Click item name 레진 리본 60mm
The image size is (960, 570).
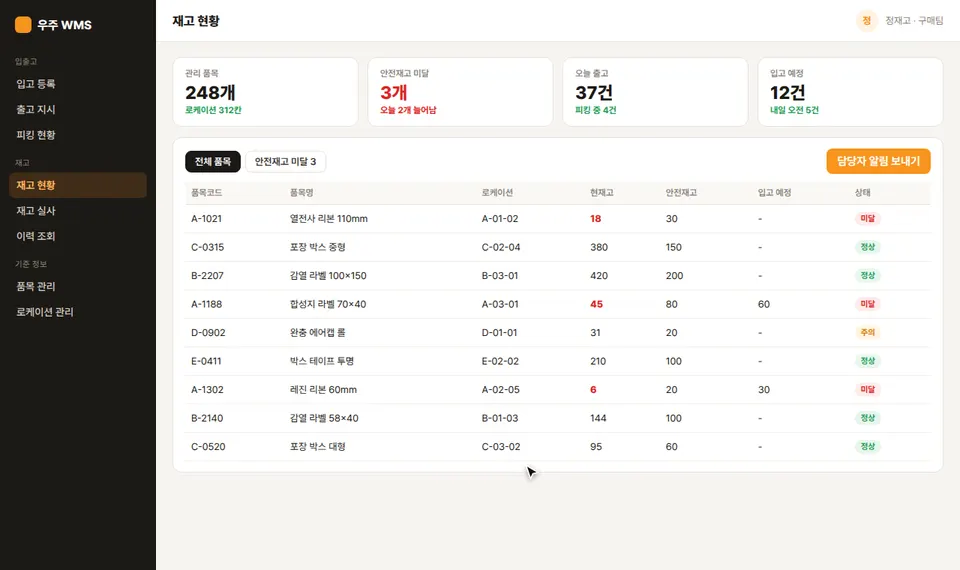click(323, 389)
